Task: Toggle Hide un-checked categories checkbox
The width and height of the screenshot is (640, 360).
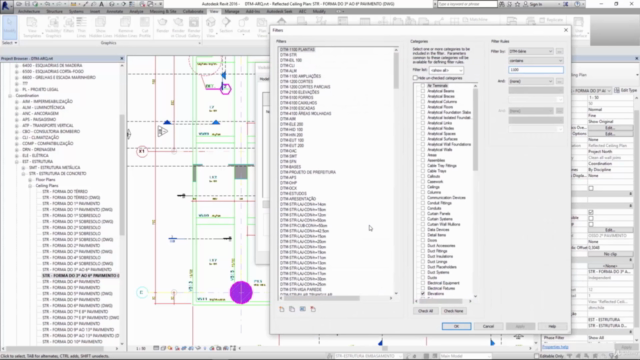Action: point(415,78)
